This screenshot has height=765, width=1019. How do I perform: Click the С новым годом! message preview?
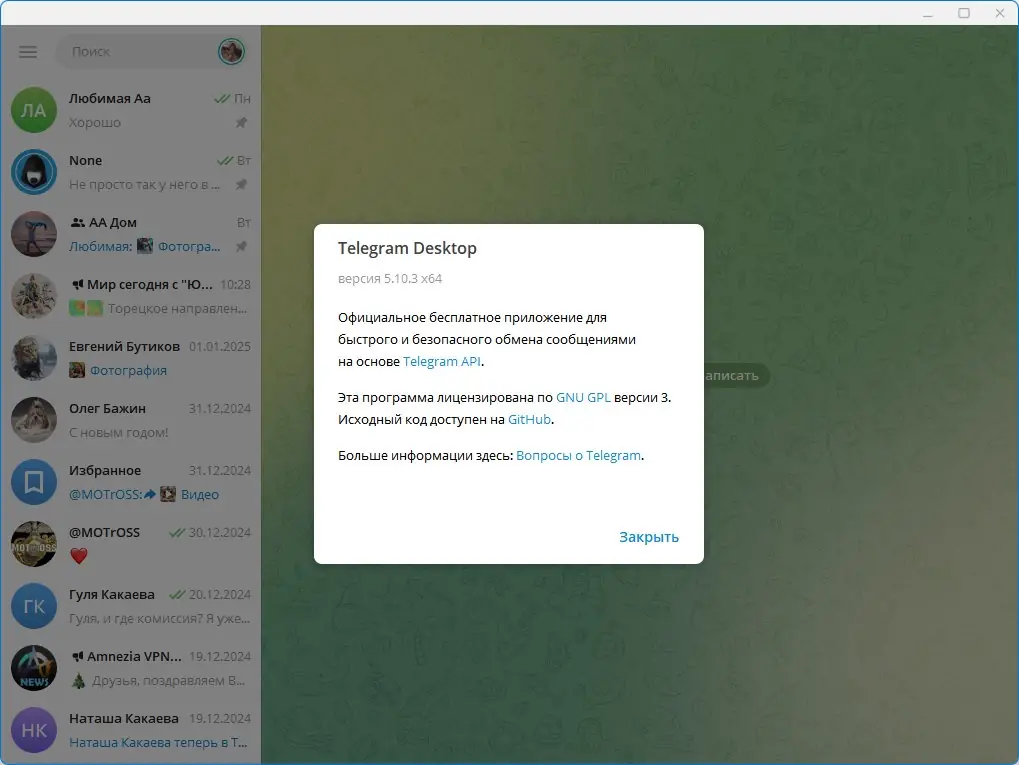[119, 433]
